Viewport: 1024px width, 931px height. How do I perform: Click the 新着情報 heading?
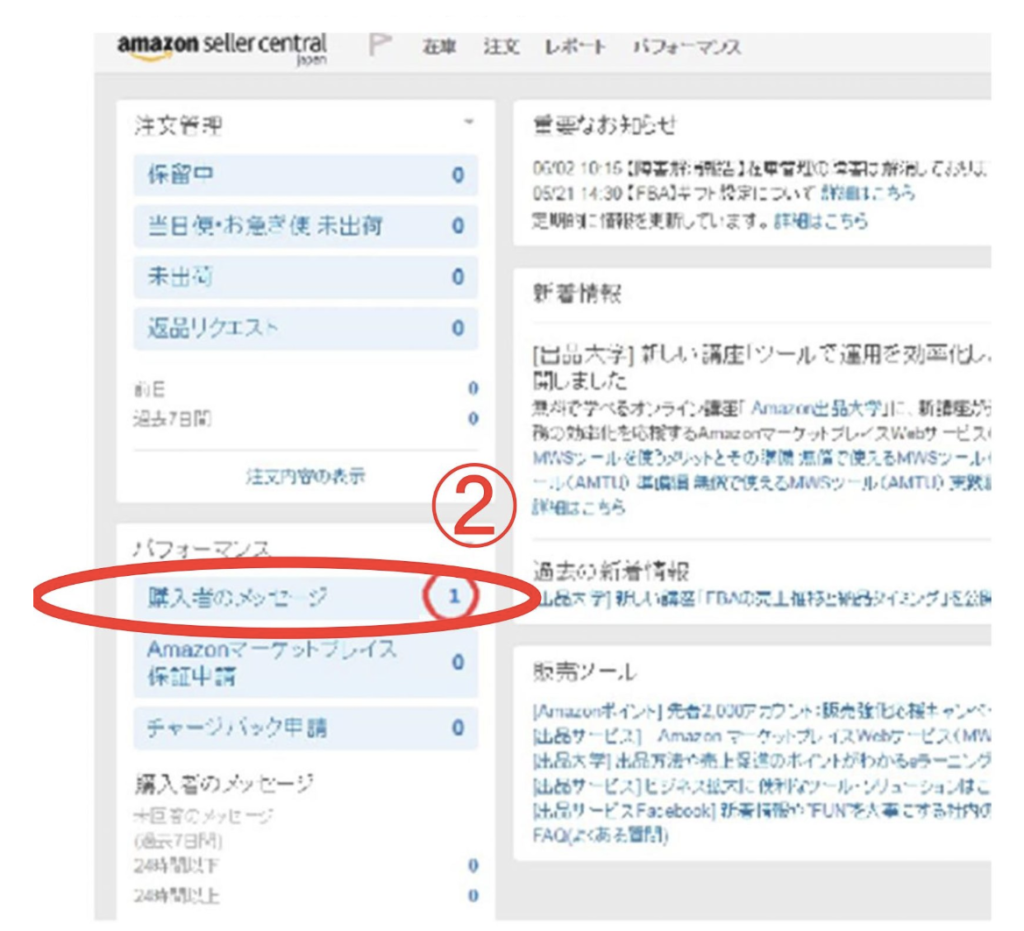577,294
